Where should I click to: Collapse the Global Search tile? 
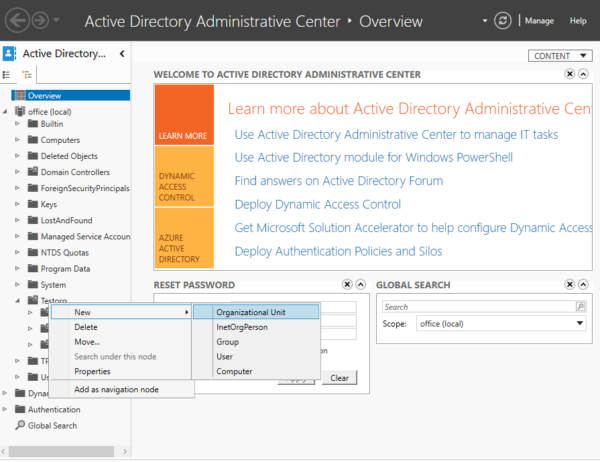click(x=583, y=285)
